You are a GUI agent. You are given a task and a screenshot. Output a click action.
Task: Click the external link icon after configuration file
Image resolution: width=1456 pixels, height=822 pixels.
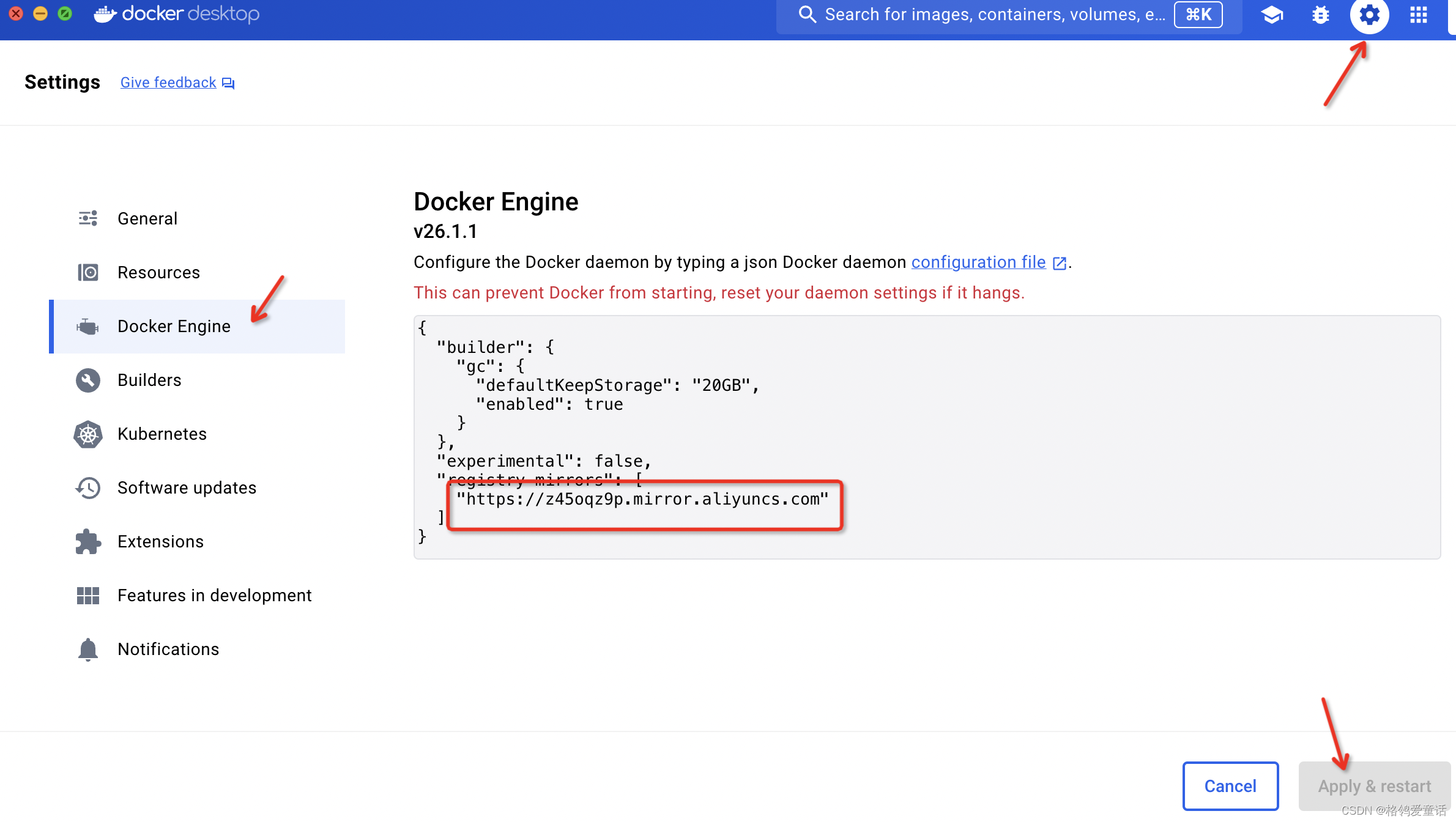pyautogui.click(x=1060, y=264)
